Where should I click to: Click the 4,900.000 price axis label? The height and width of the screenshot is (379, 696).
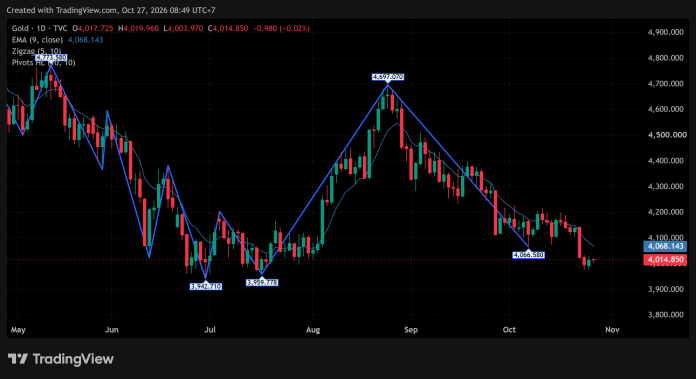point(665,32)
